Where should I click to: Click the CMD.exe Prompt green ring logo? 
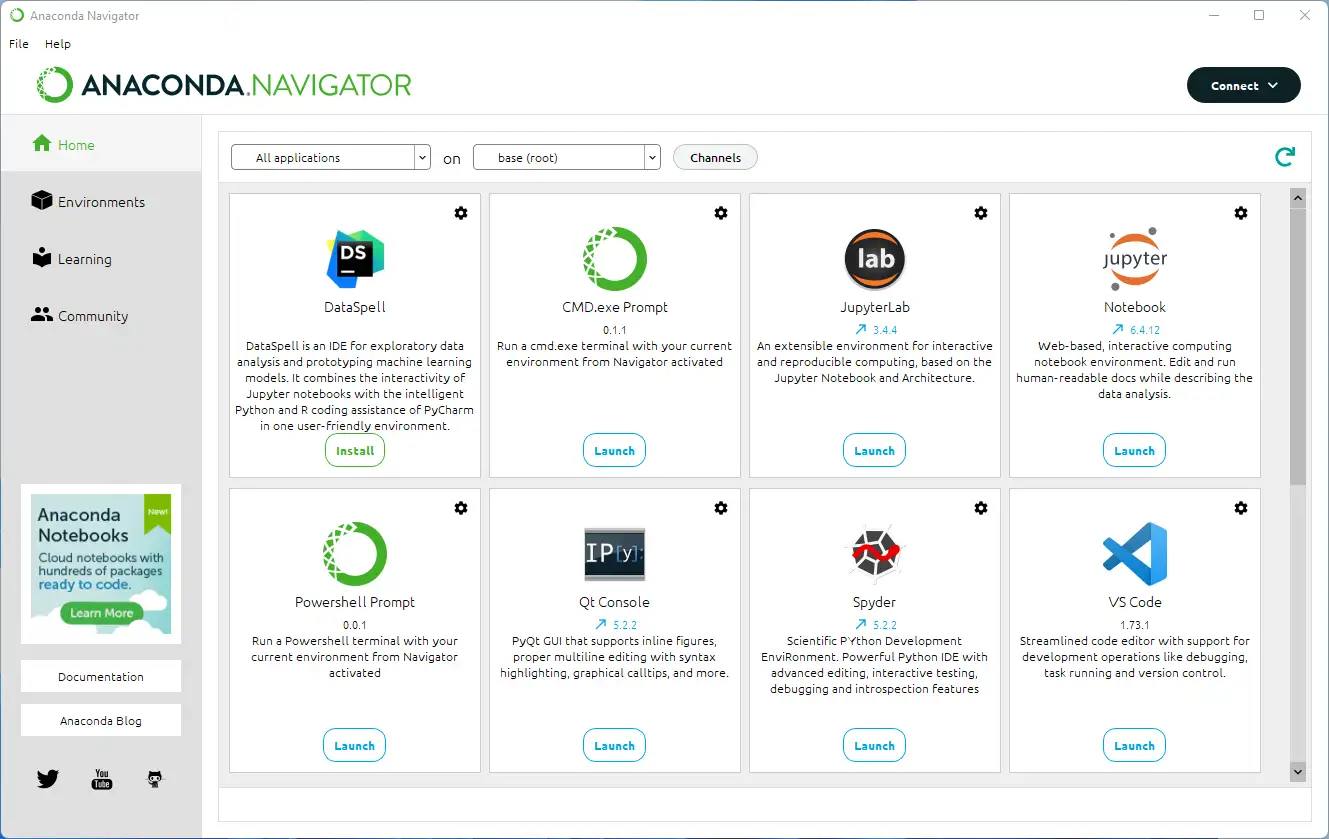(615, 259)
